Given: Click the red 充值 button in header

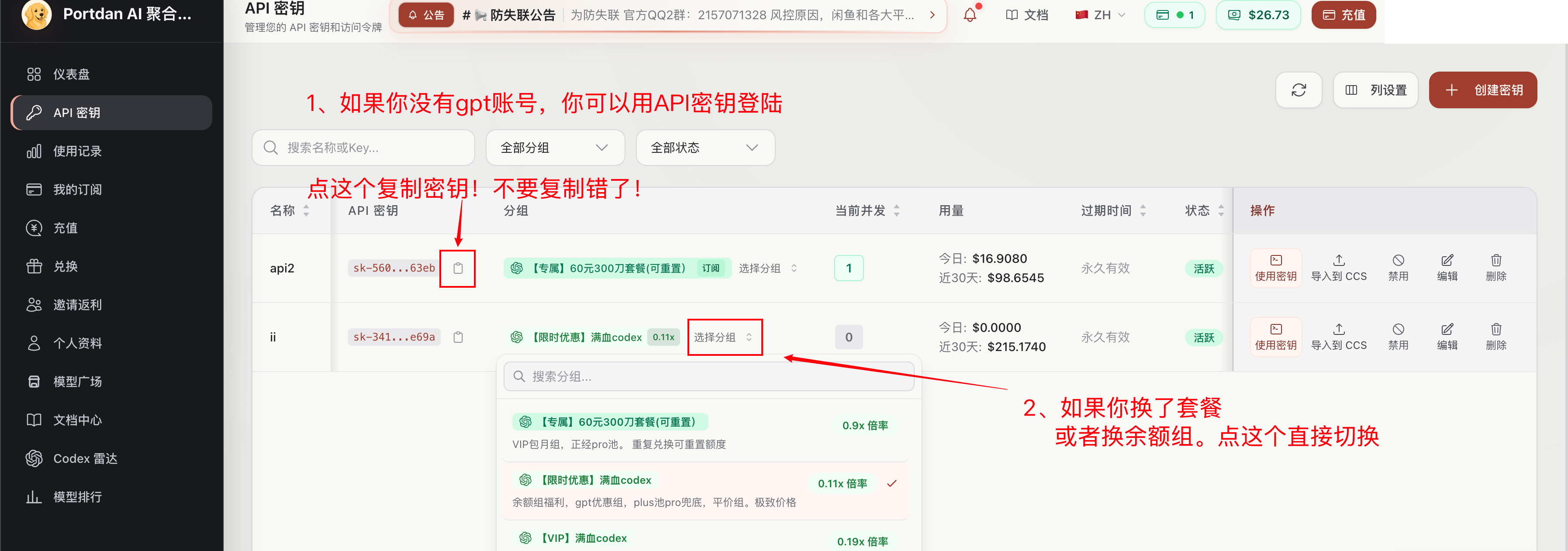Looking at the screenshot, I should coord(1344,14).
